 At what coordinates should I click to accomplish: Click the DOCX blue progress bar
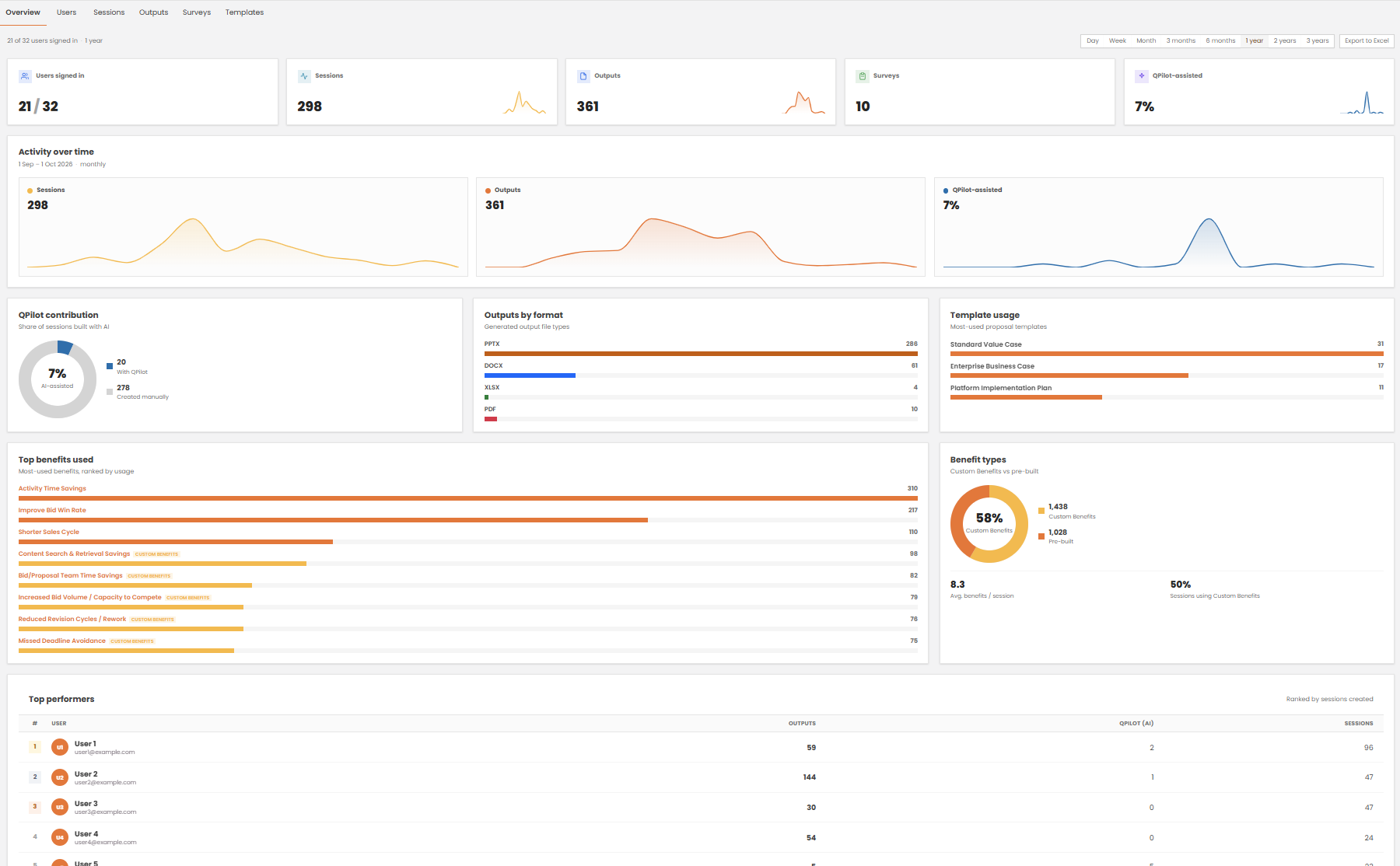click(x=530, y=375)
